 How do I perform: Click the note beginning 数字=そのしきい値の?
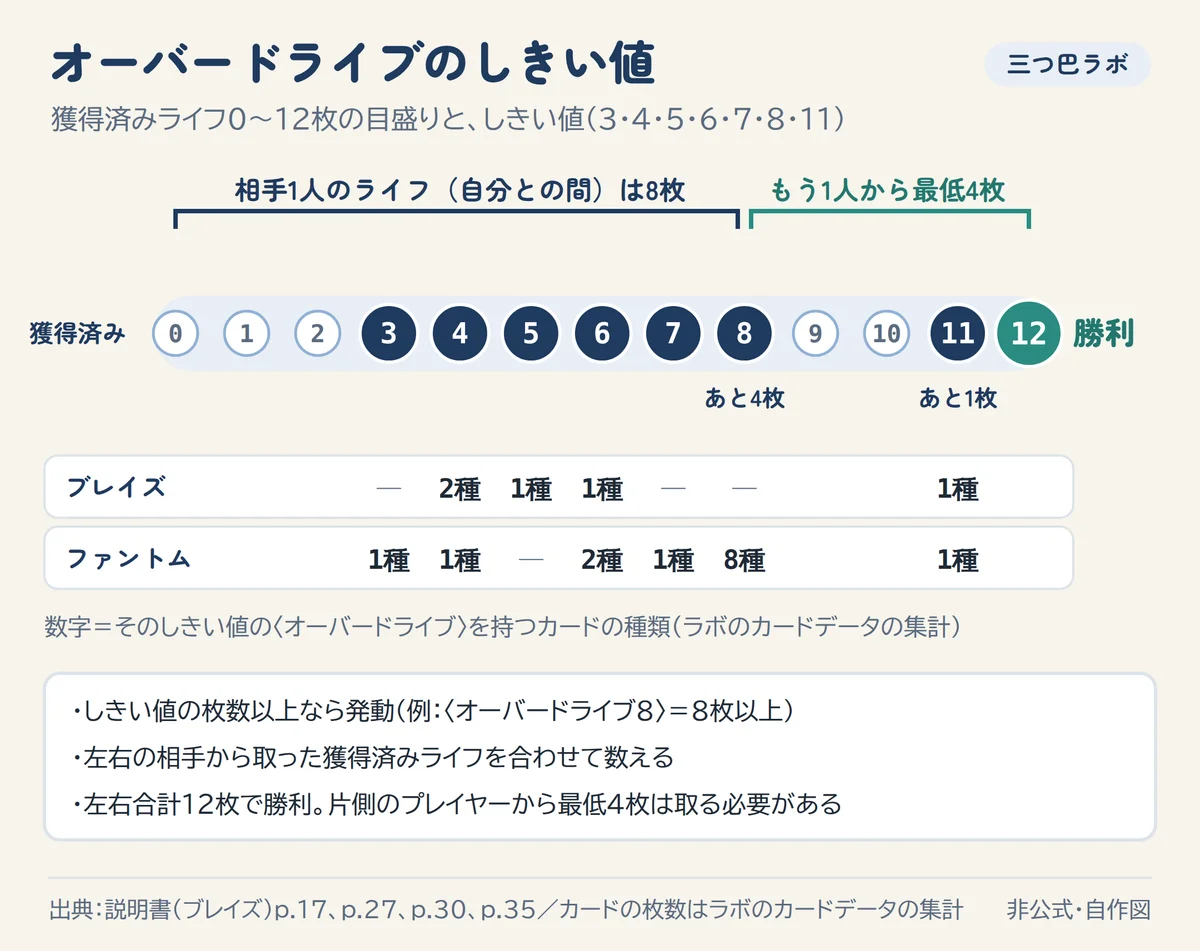click(503, 627)
